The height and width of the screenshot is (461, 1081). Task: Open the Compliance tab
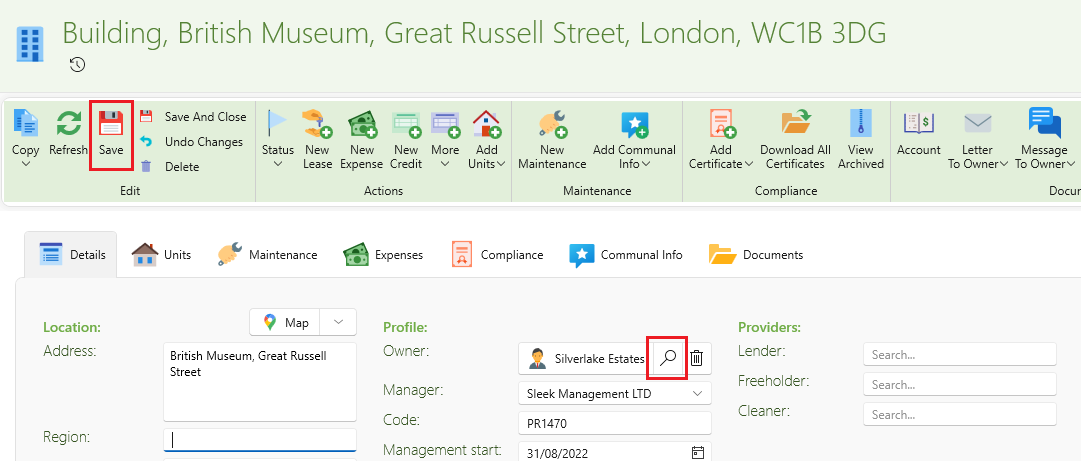click(497, 254)
